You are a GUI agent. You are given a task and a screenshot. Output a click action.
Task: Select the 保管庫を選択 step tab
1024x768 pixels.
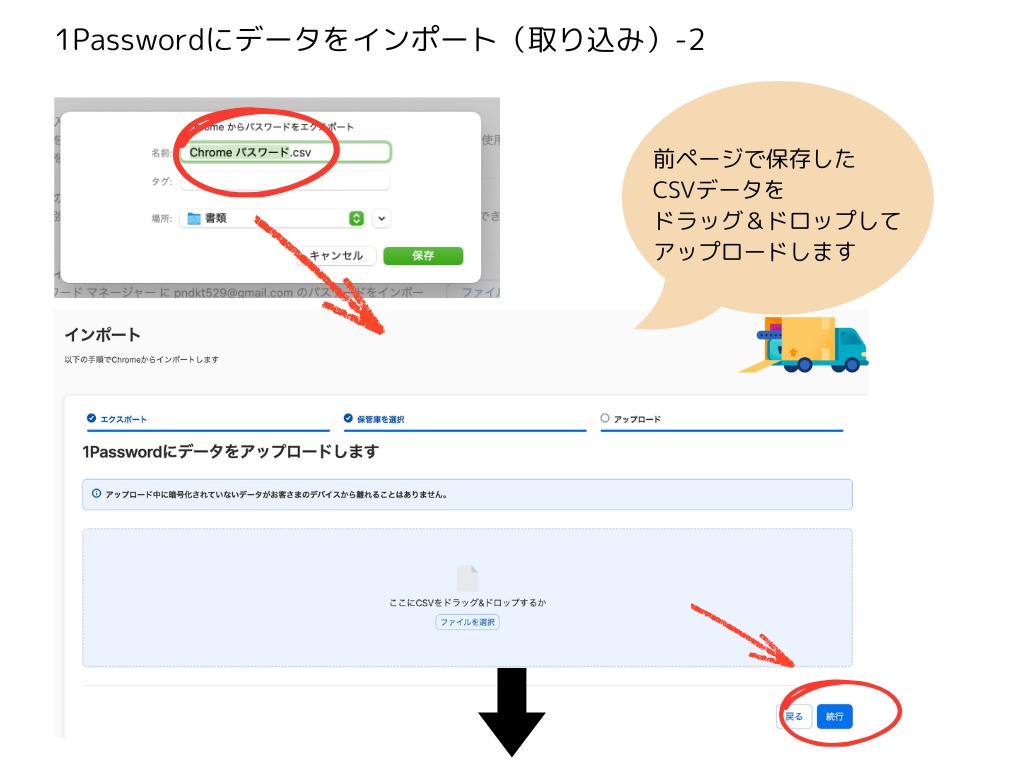[465, 419]
